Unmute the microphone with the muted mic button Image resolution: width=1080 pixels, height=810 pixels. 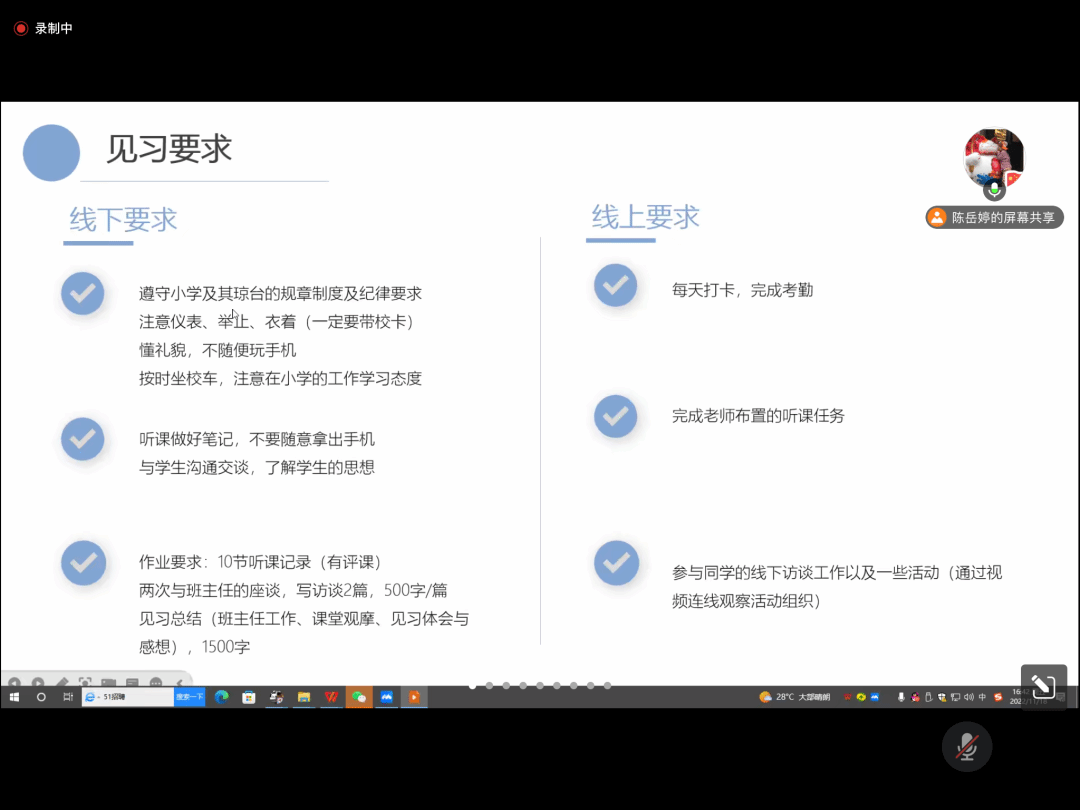(x=967, y=746)
